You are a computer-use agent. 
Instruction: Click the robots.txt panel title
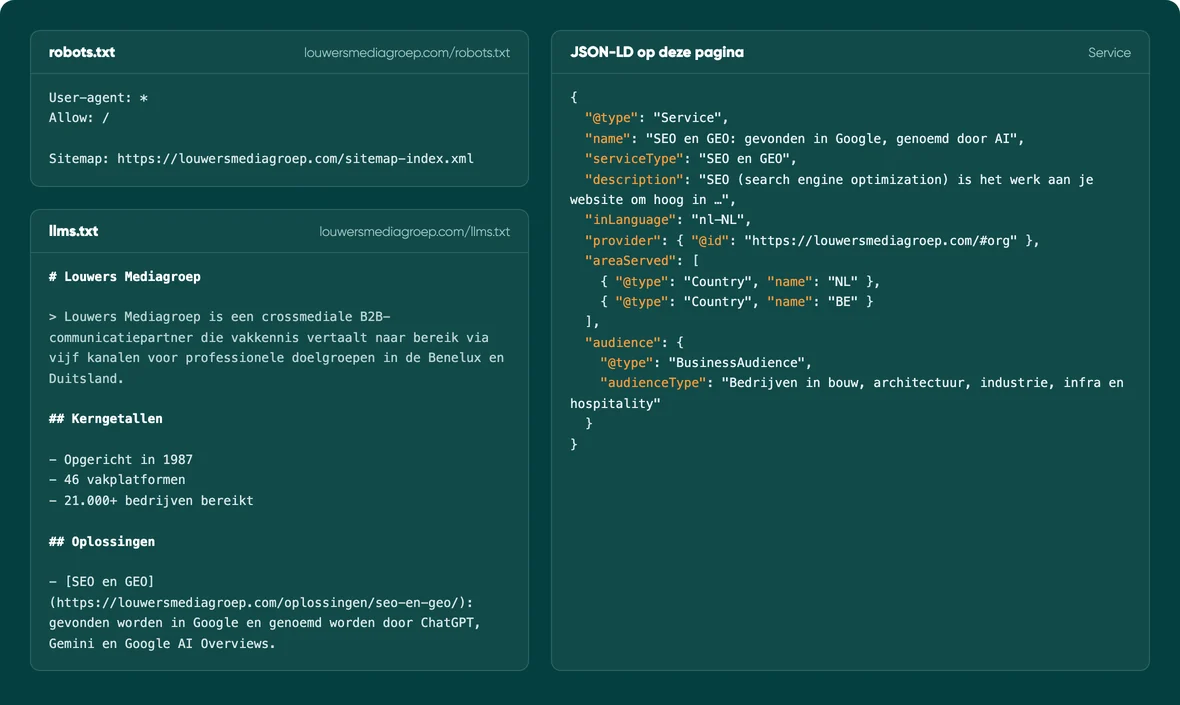[81, 52]
